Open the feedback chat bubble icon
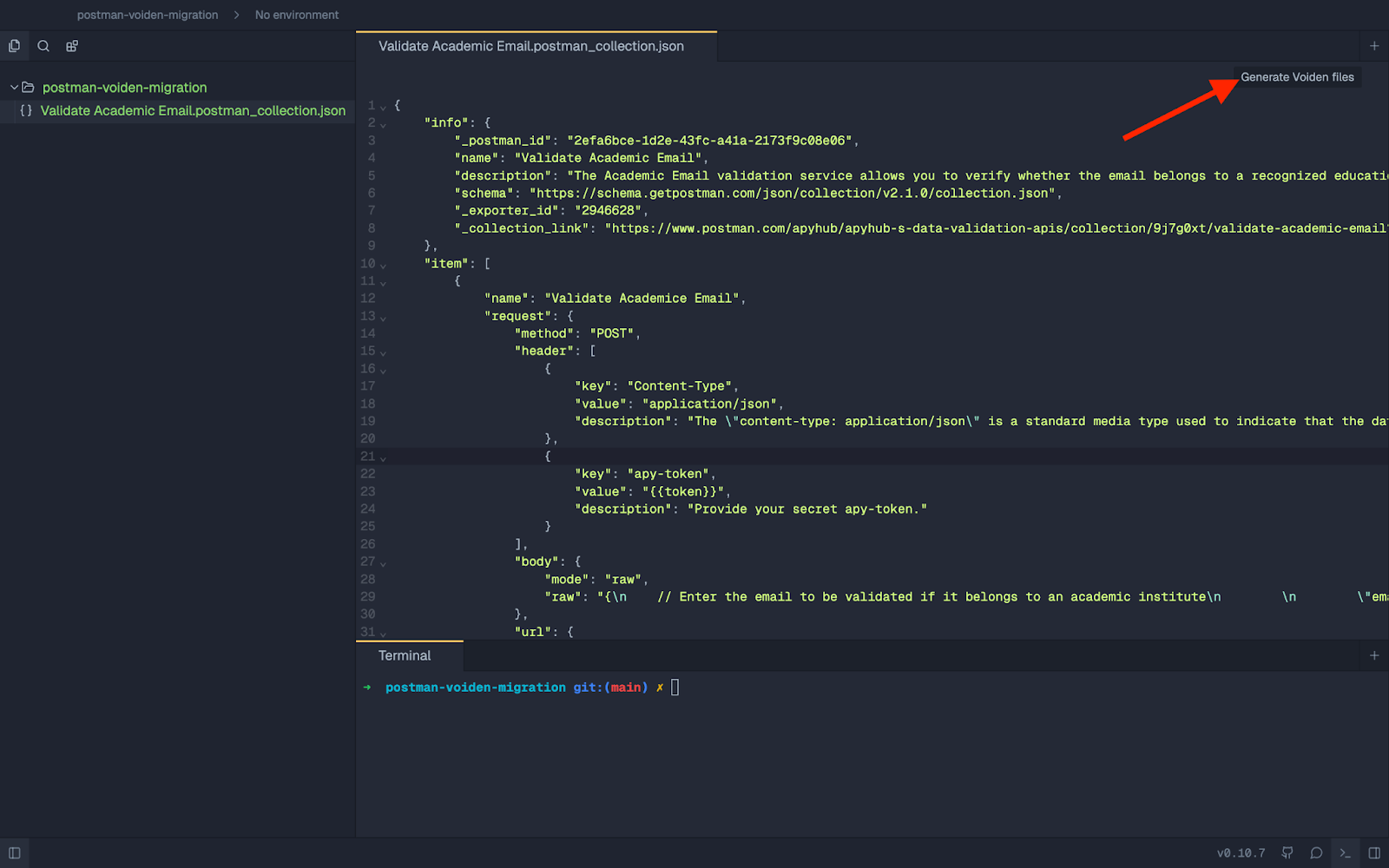Viewport: 1389px width, 868px height. pos(1316,853)
